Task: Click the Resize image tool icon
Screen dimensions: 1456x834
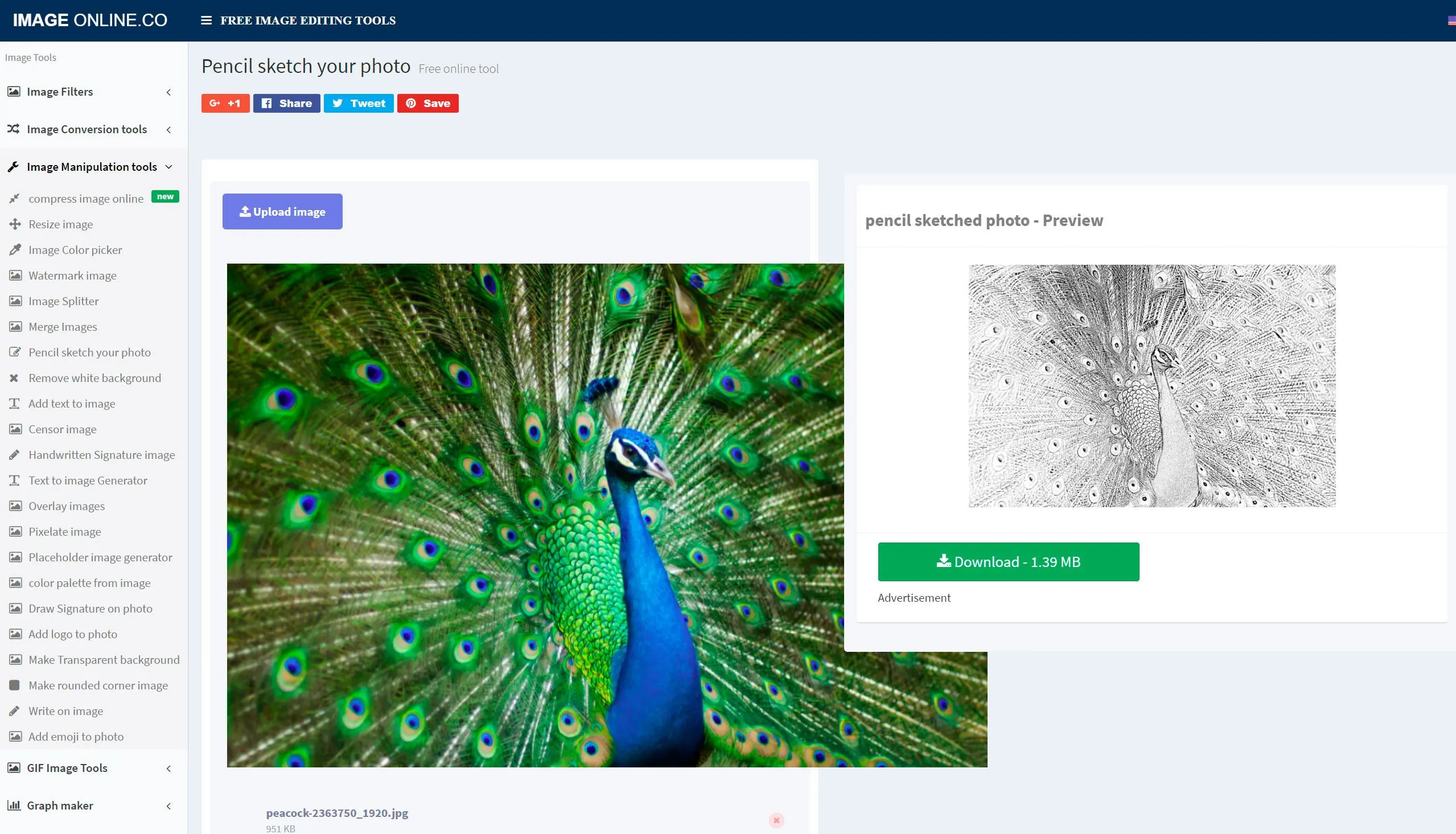Action: click(x=15, y=223)
